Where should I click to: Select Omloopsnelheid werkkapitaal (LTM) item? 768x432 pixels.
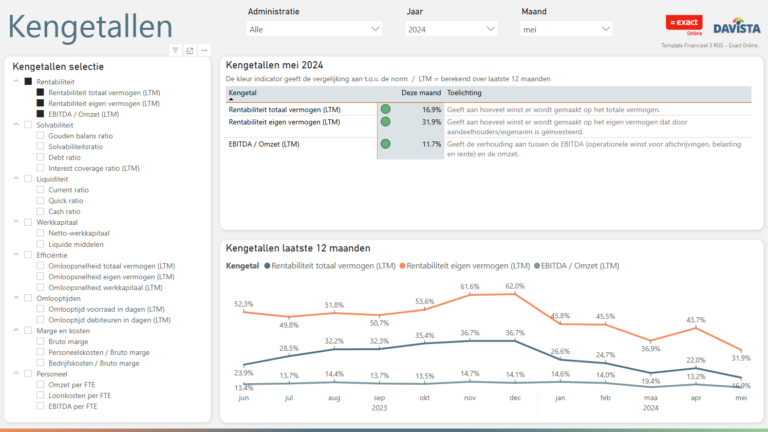[x=105, y=288]
